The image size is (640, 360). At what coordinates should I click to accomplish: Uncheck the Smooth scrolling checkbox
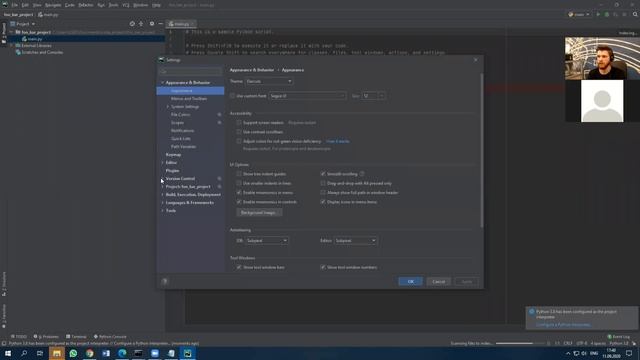323,174
